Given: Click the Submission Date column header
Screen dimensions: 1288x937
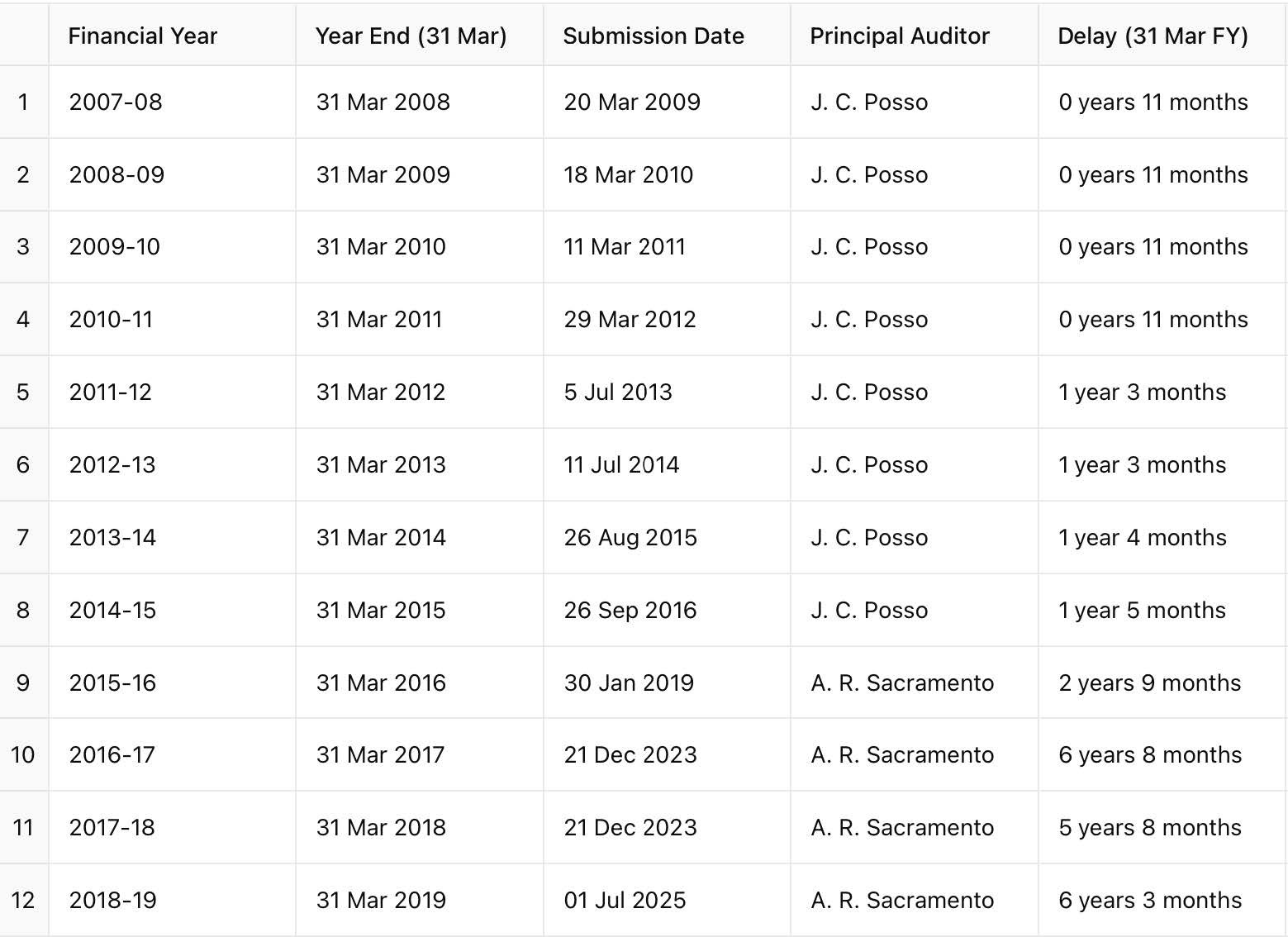Looking at the screenshot, I should [654, 36].
